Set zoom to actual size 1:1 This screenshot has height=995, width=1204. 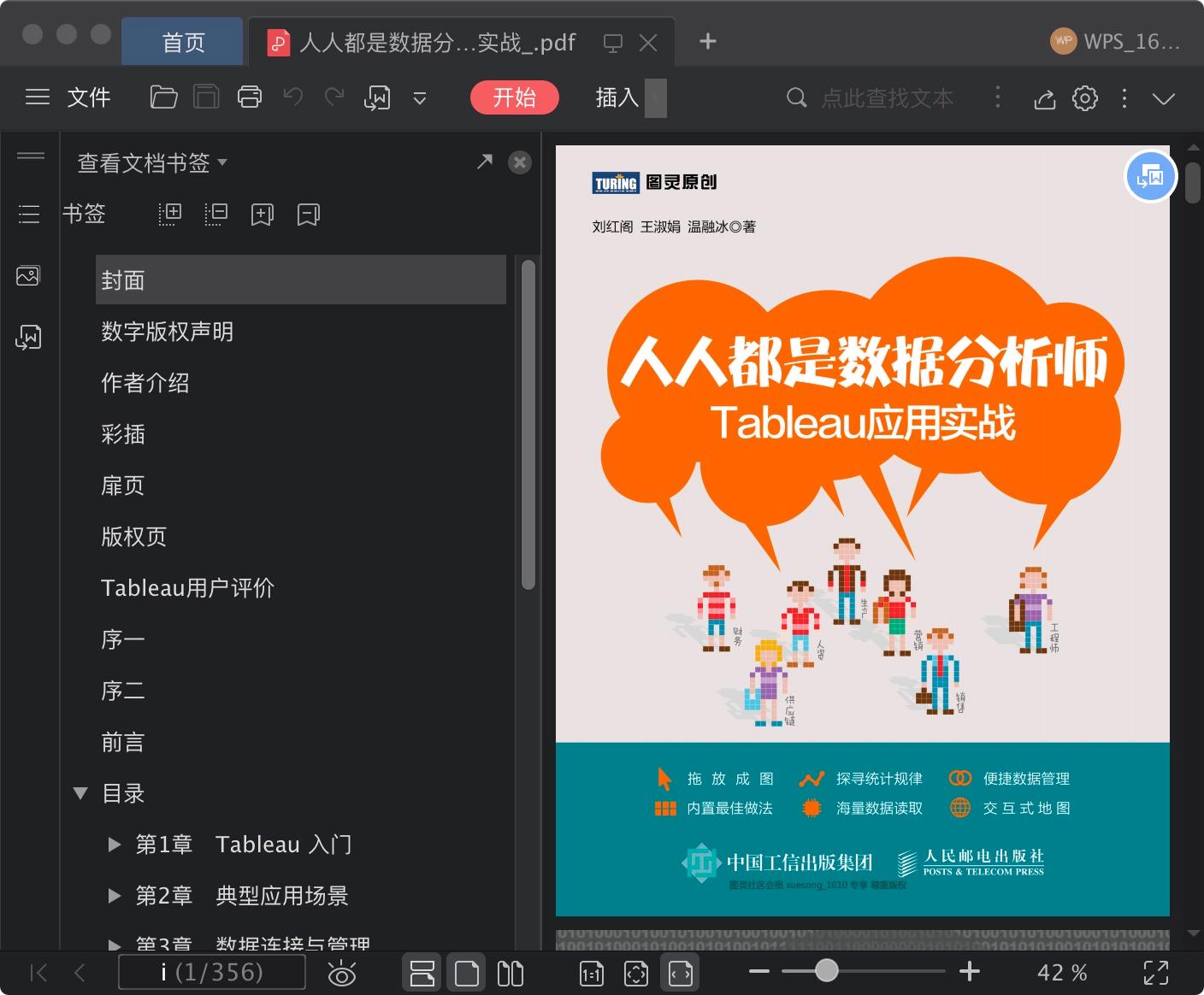(592, 974)
